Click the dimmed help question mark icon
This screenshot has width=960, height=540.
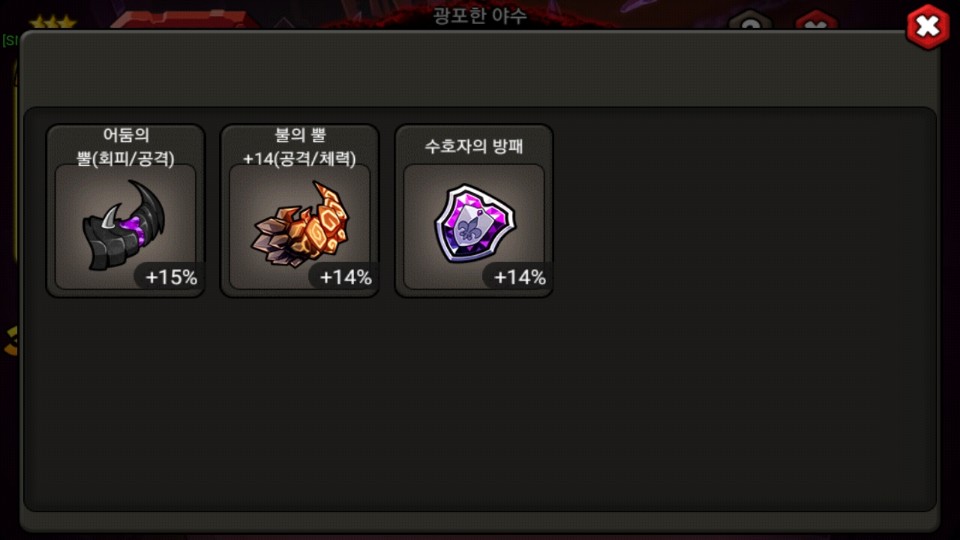click(x=750, y=23)
